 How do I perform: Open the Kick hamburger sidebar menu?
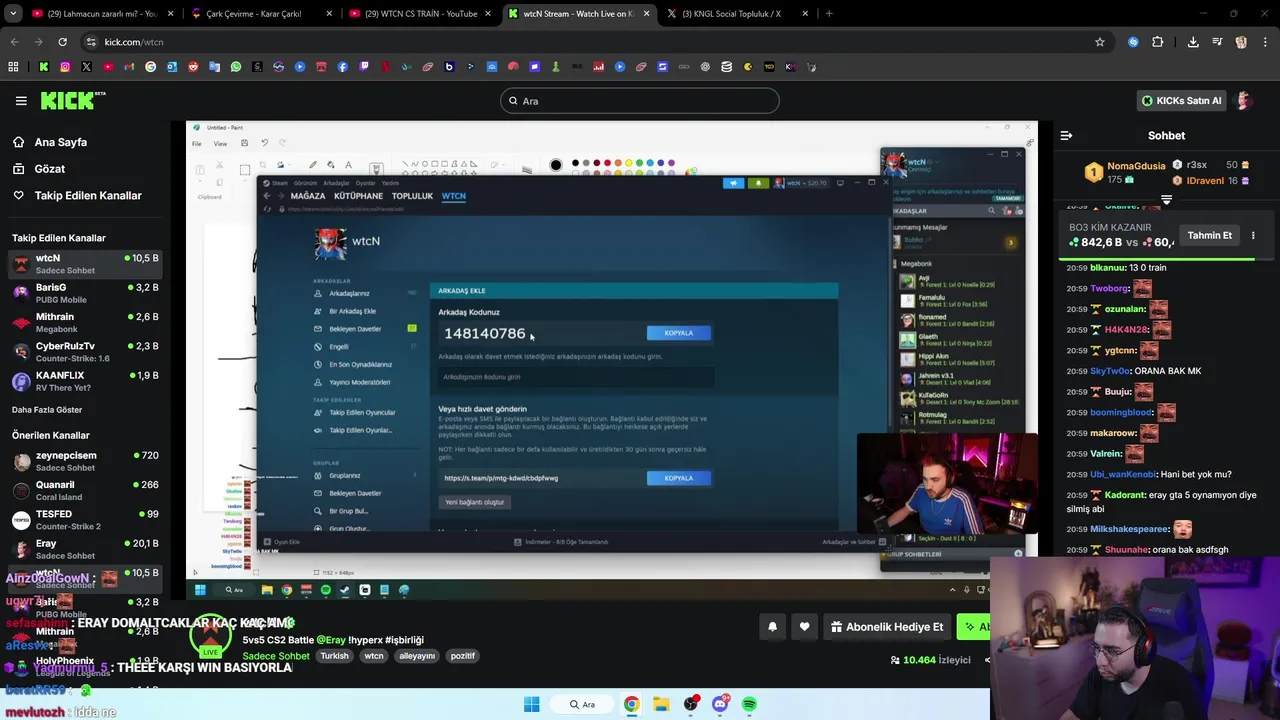(x=21, y=100)
